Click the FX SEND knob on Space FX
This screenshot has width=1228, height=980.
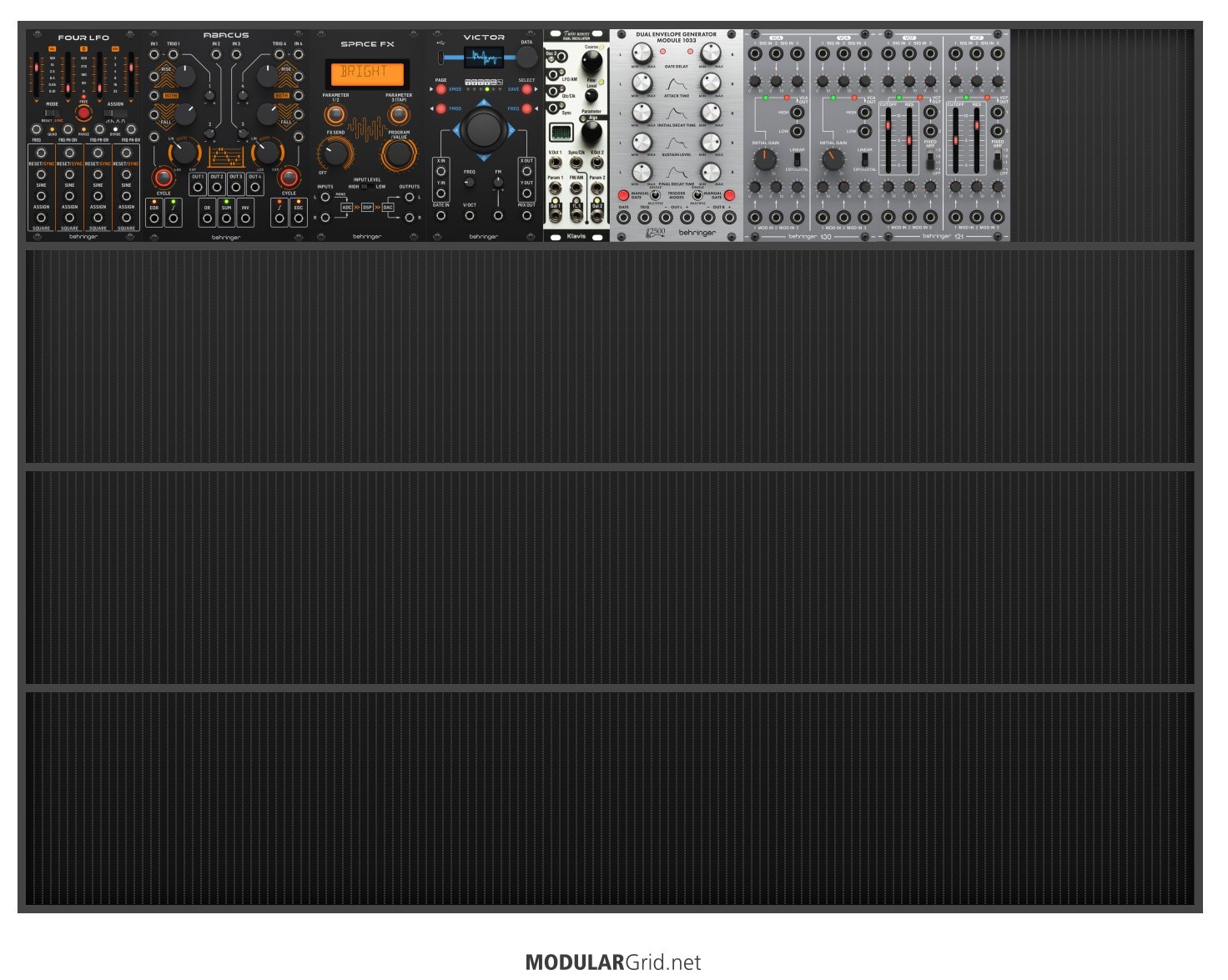335,153
